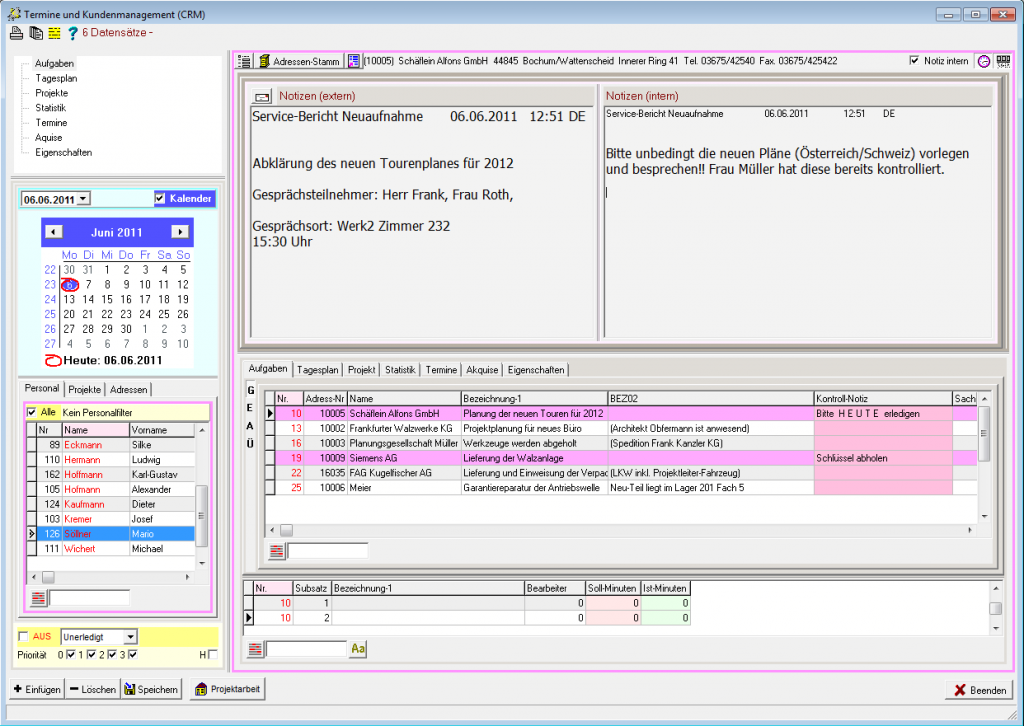1024x726 pixels.
Task: Uncheck the Priorität 1 checkbox
Action: pyautogui.click(x=91, y=655)
